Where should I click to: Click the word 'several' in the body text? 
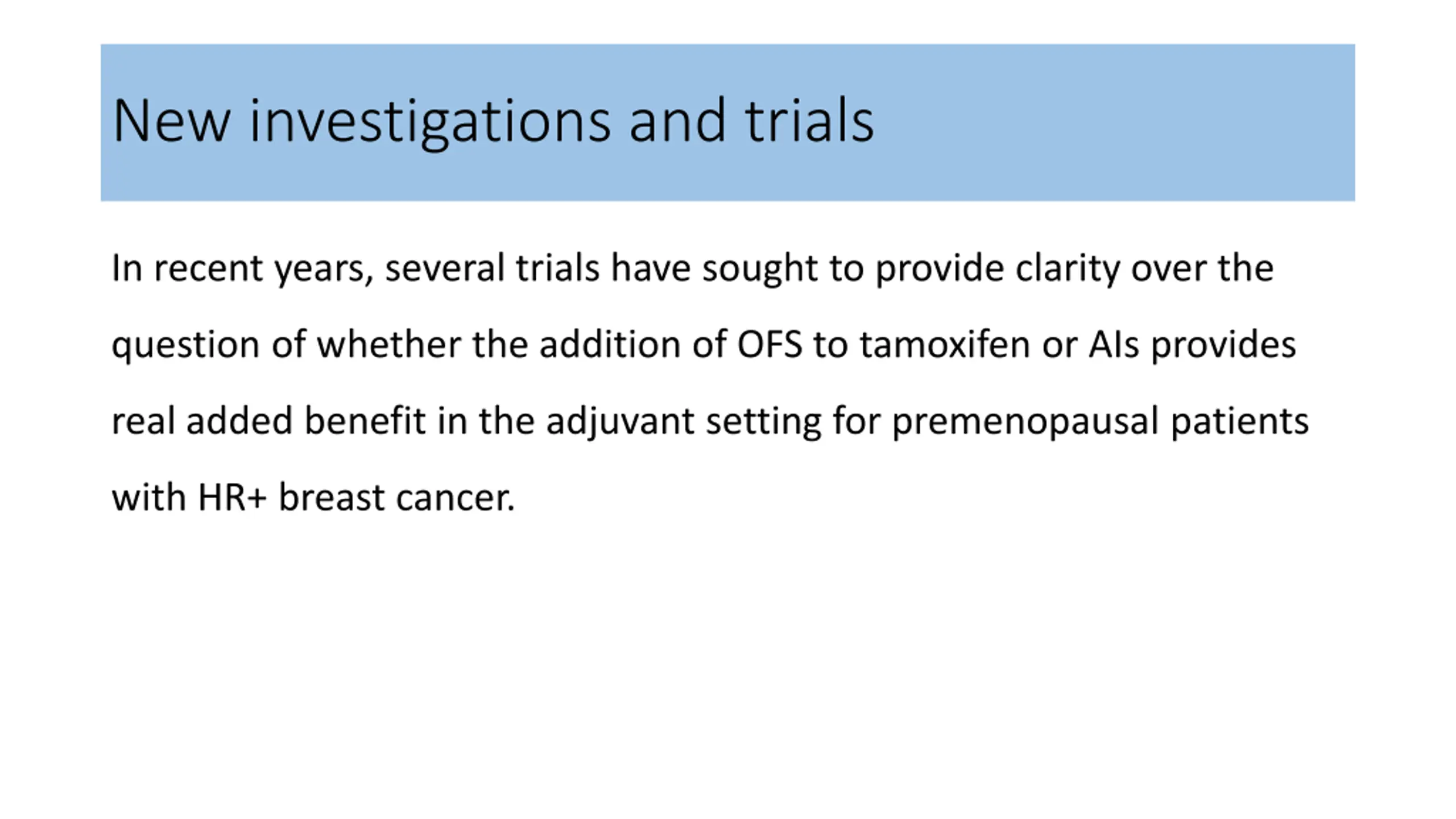tap(445, 268)
